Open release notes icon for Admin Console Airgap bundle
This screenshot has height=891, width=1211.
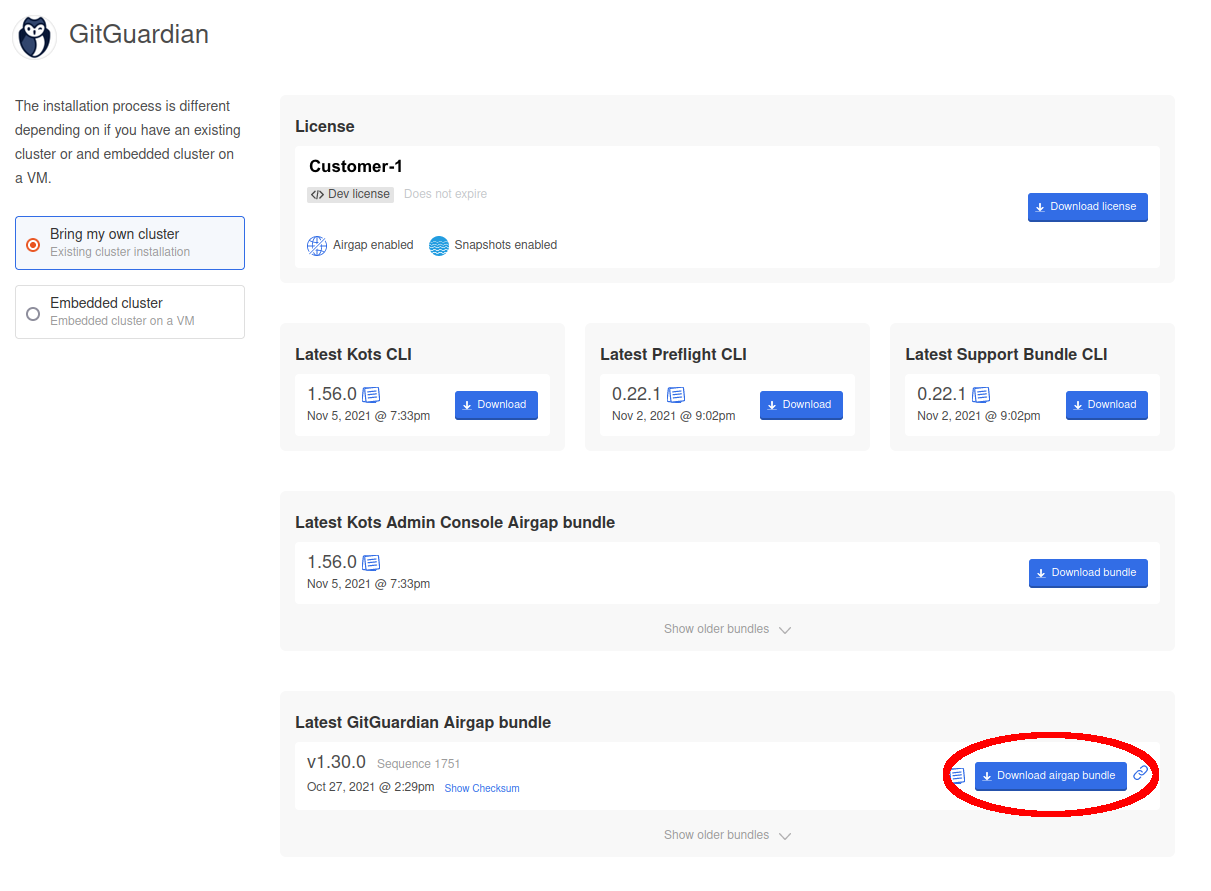(x=371, y=563)
